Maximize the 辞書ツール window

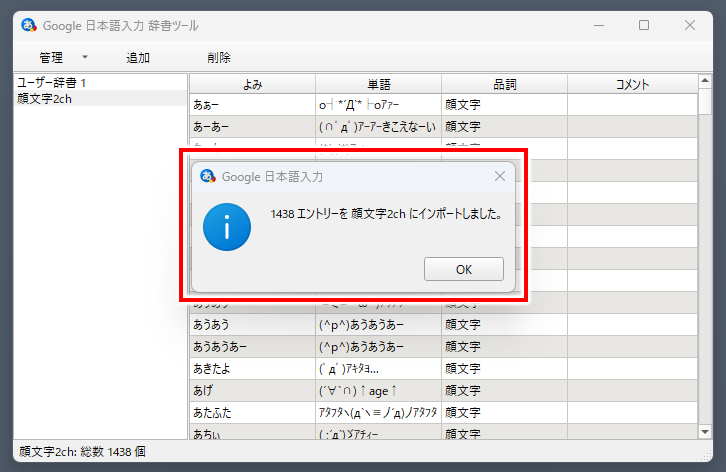[x=644, y=25]
